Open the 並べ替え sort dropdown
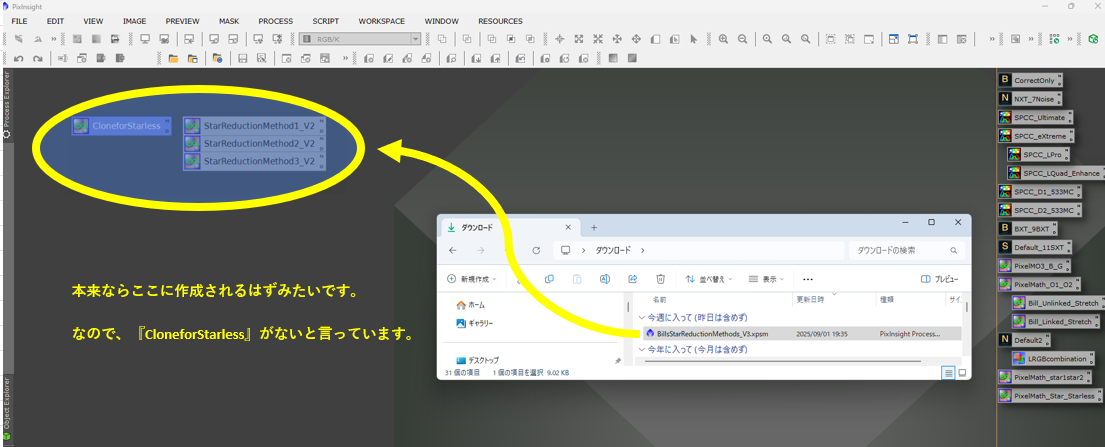 click(710, 279)
